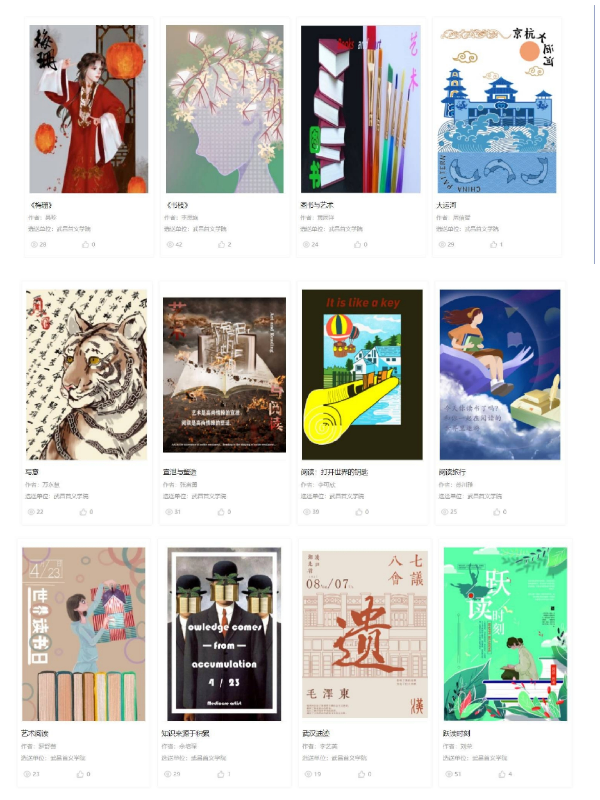Click thumbs-up under the 遗 calligraphy poster
600x800 pixels.
click(361, 774)
